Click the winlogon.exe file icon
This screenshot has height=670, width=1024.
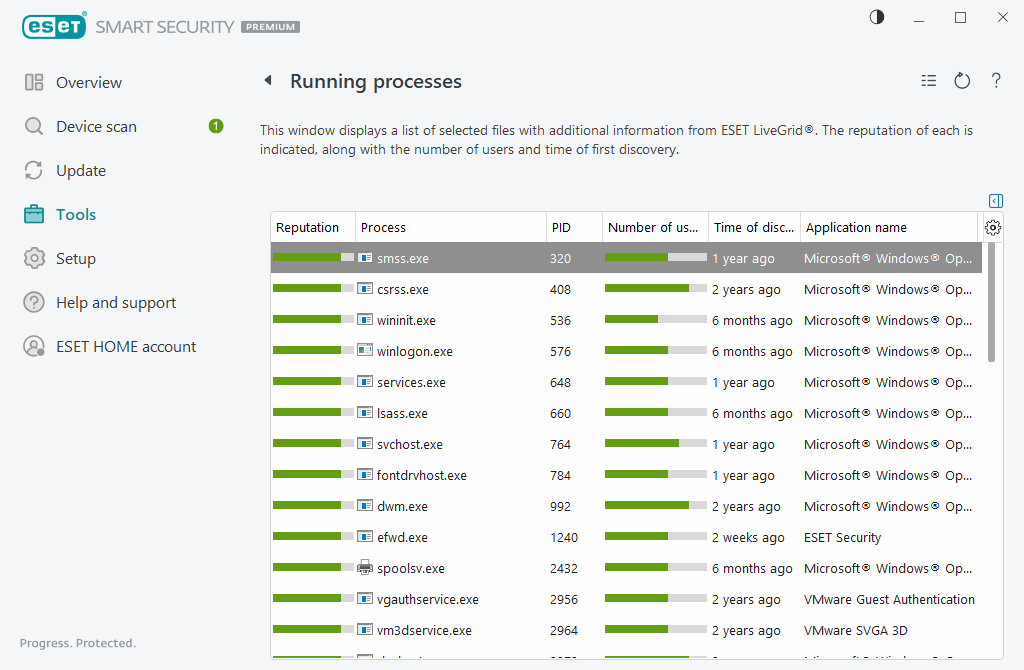365,350
